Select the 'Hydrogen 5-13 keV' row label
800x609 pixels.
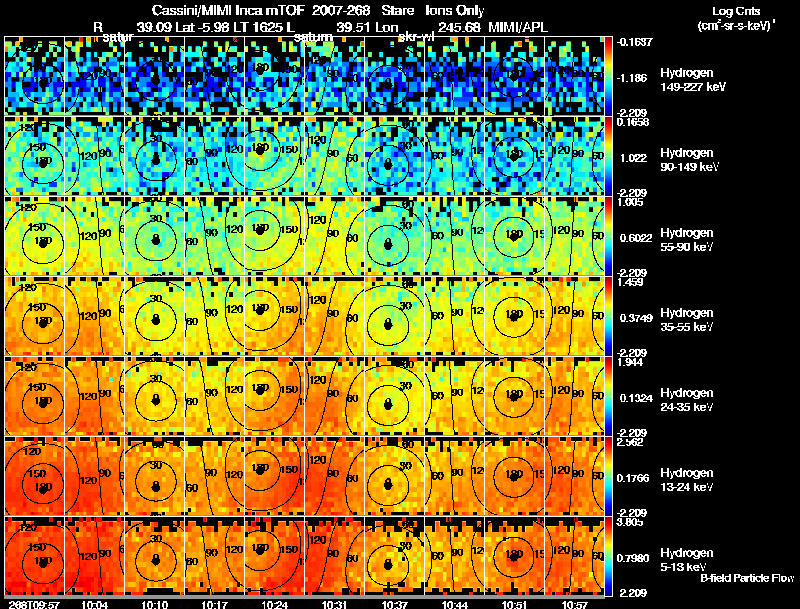click(x=686, y=560)
